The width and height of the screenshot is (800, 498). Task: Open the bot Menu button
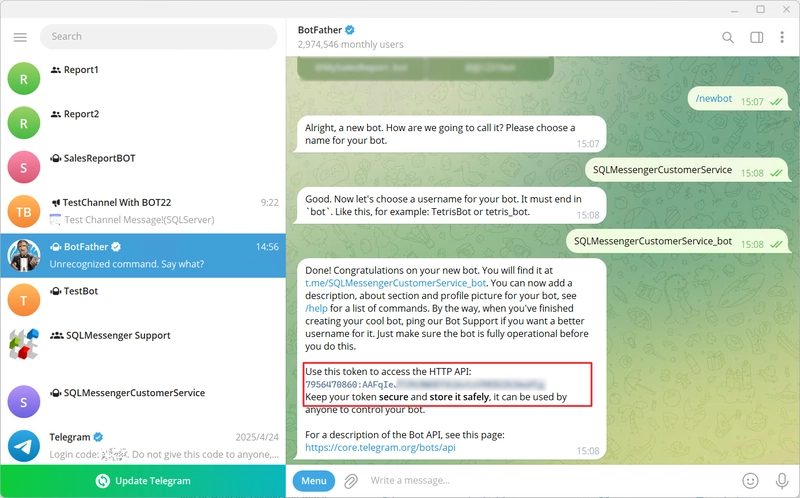(x=314, y=481)
